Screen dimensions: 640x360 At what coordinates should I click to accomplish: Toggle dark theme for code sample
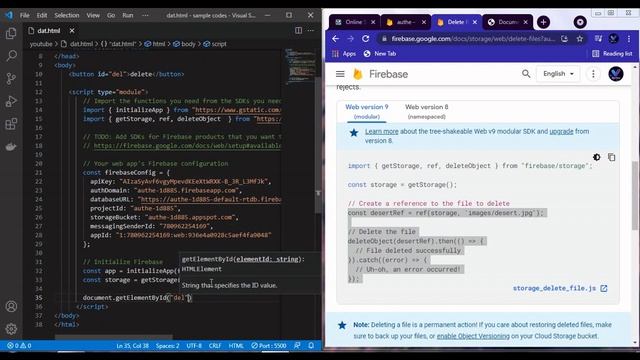coord(597,157)
